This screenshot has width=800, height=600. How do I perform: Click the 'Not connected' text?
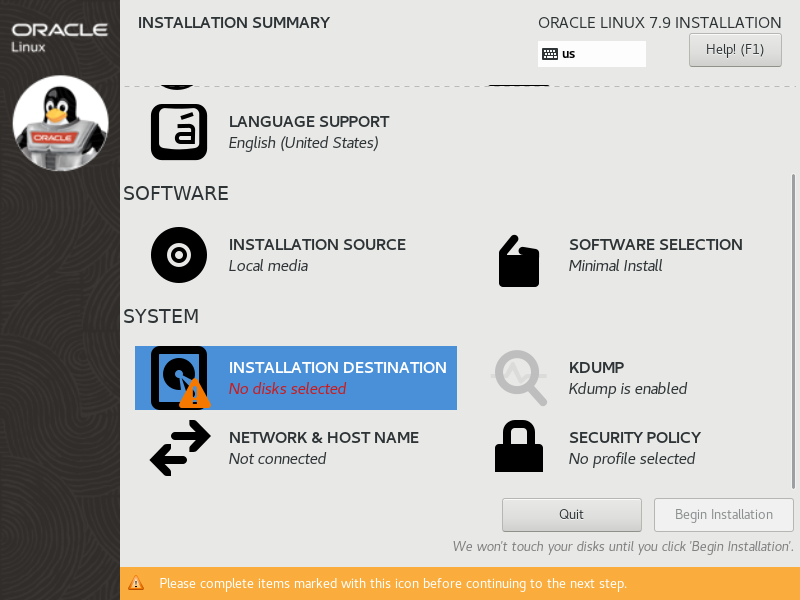(277, 459)
